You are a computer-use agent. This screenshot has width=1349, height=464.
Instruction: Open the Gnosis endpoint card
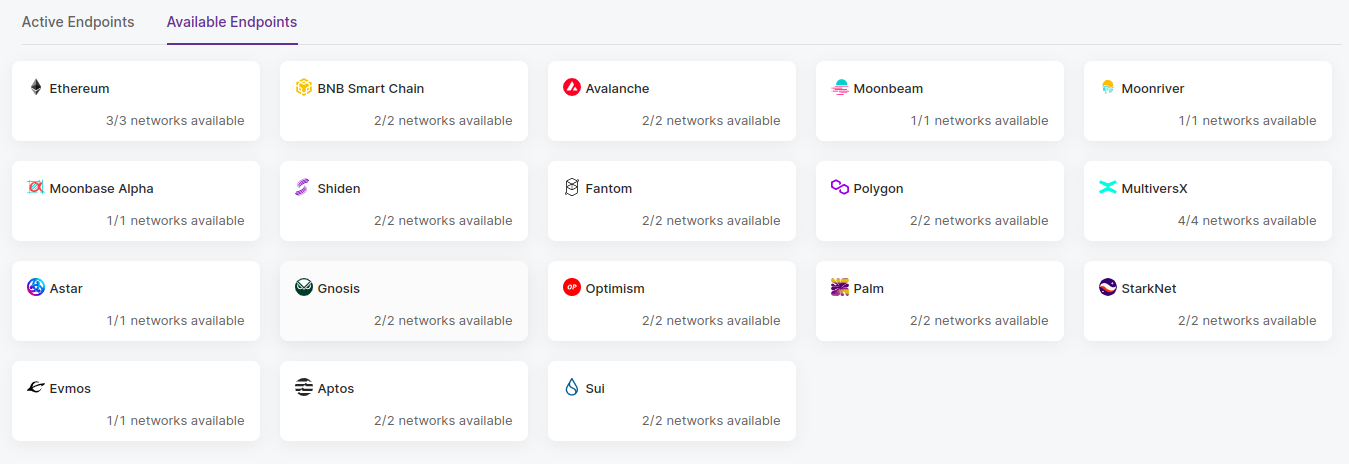click(x=404, y=301)
